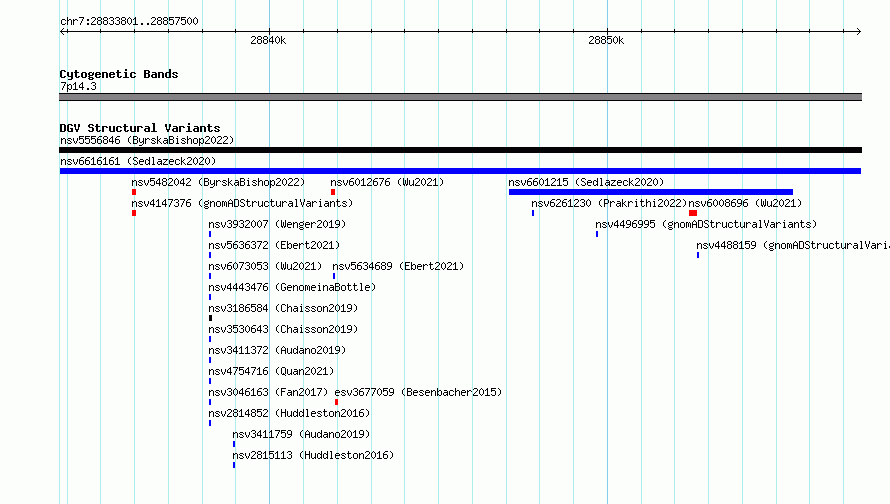Select the long blue nsv6616161 bar
The width and height of the screenshot is (890, 504).
click(x=460, y=171)
